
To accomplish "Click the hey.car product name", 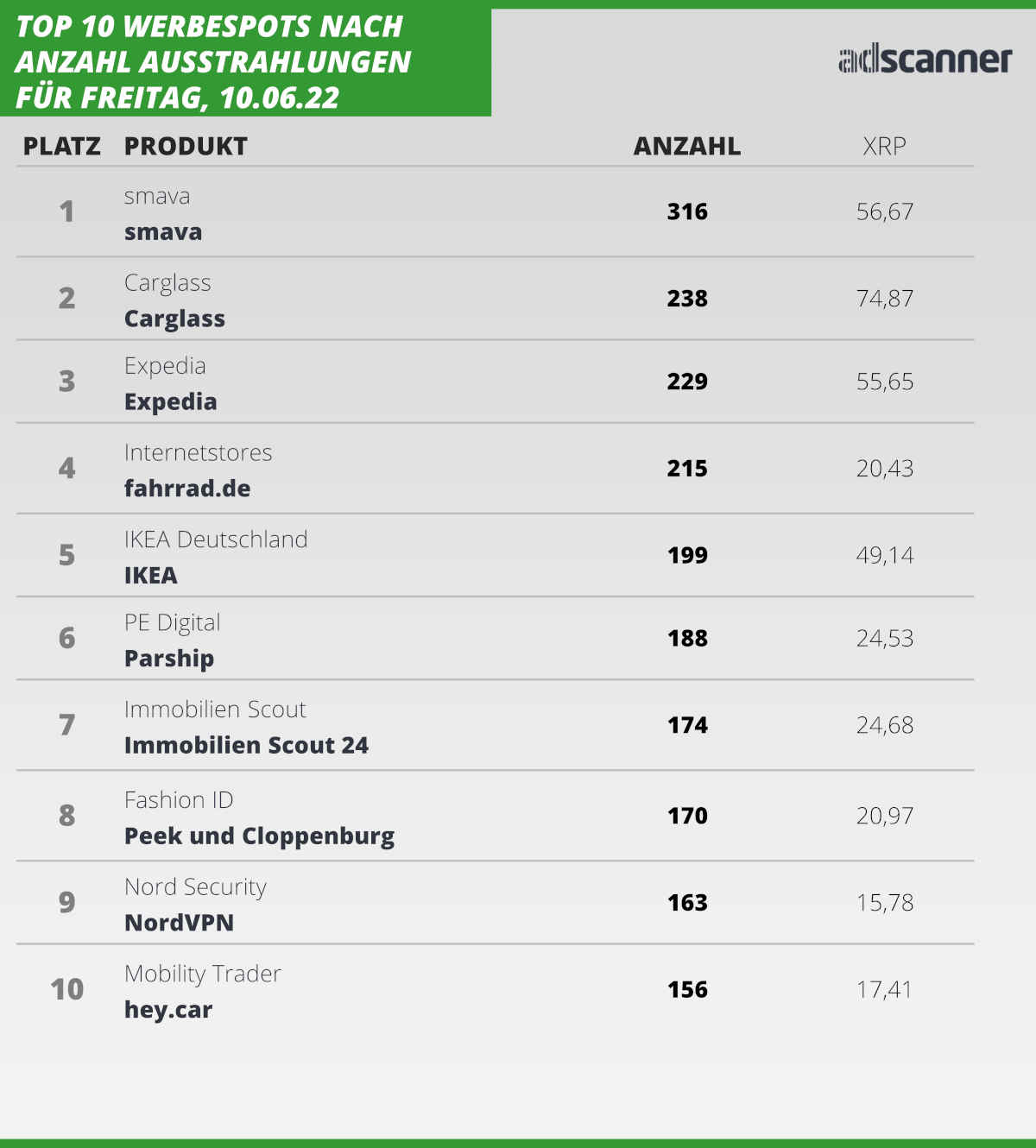I will pos(168,1010).
